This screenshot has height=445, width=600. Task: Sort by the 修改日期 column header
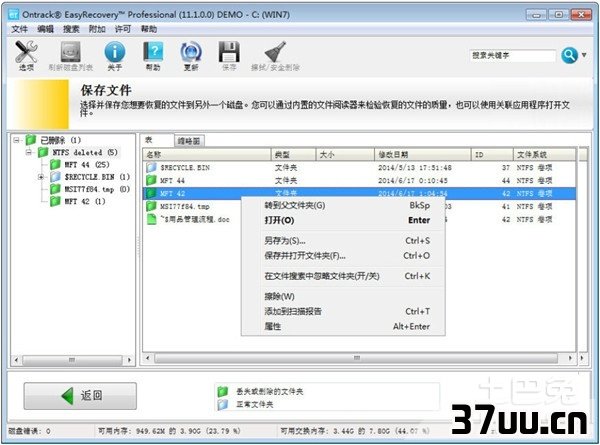[x=423, y=155]
